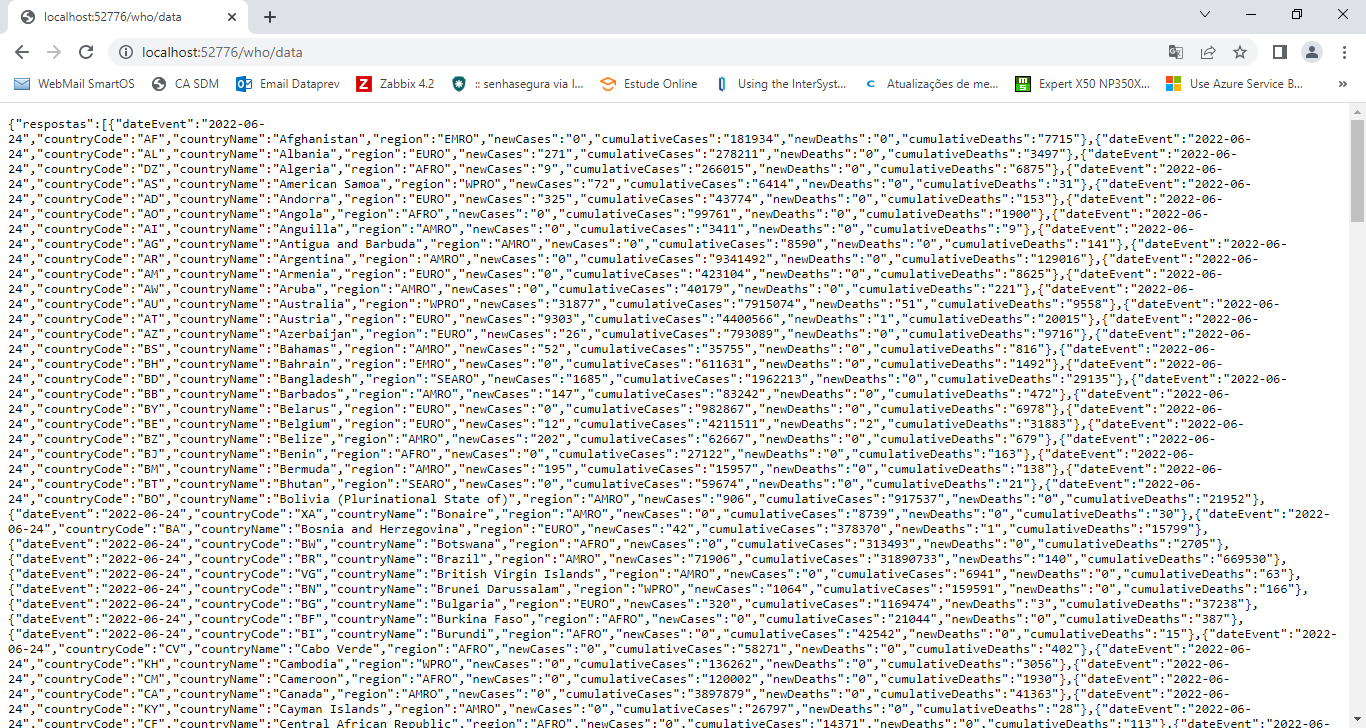Open the tab search dropdown arrow
Viewport: 1366px width, 728px height.
[1205, 15]
